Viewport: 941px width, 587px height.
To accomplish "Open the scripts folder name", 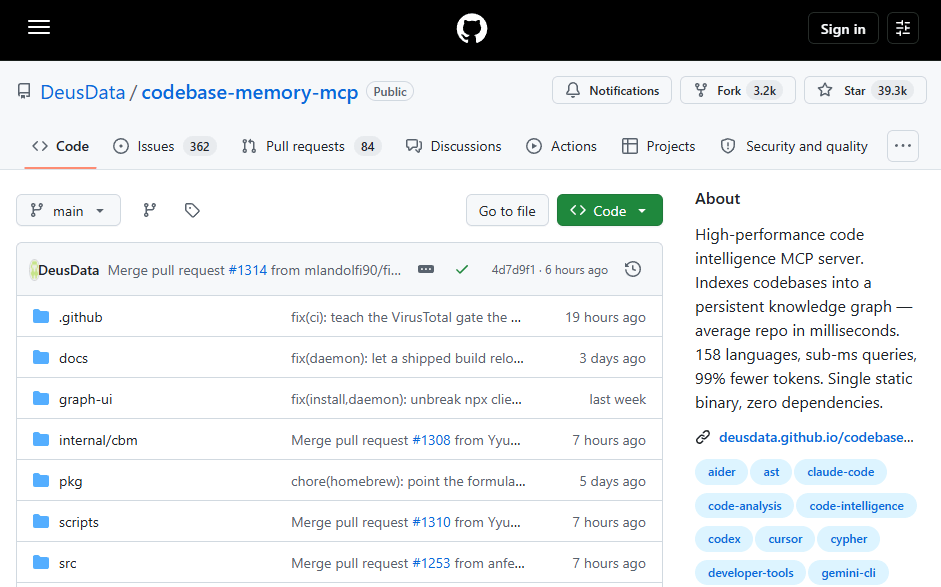I will (79, 523).
